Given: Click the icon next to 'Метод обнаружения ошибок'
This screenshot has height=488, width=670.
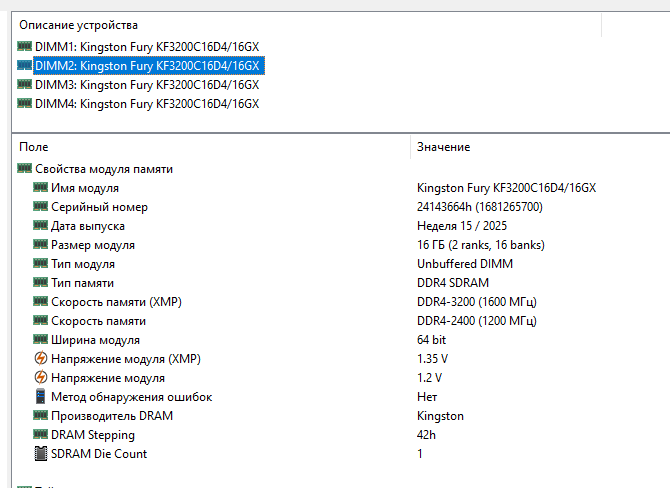Looking at the screenshot, I should pyautogui.click(x=41, y=396).
